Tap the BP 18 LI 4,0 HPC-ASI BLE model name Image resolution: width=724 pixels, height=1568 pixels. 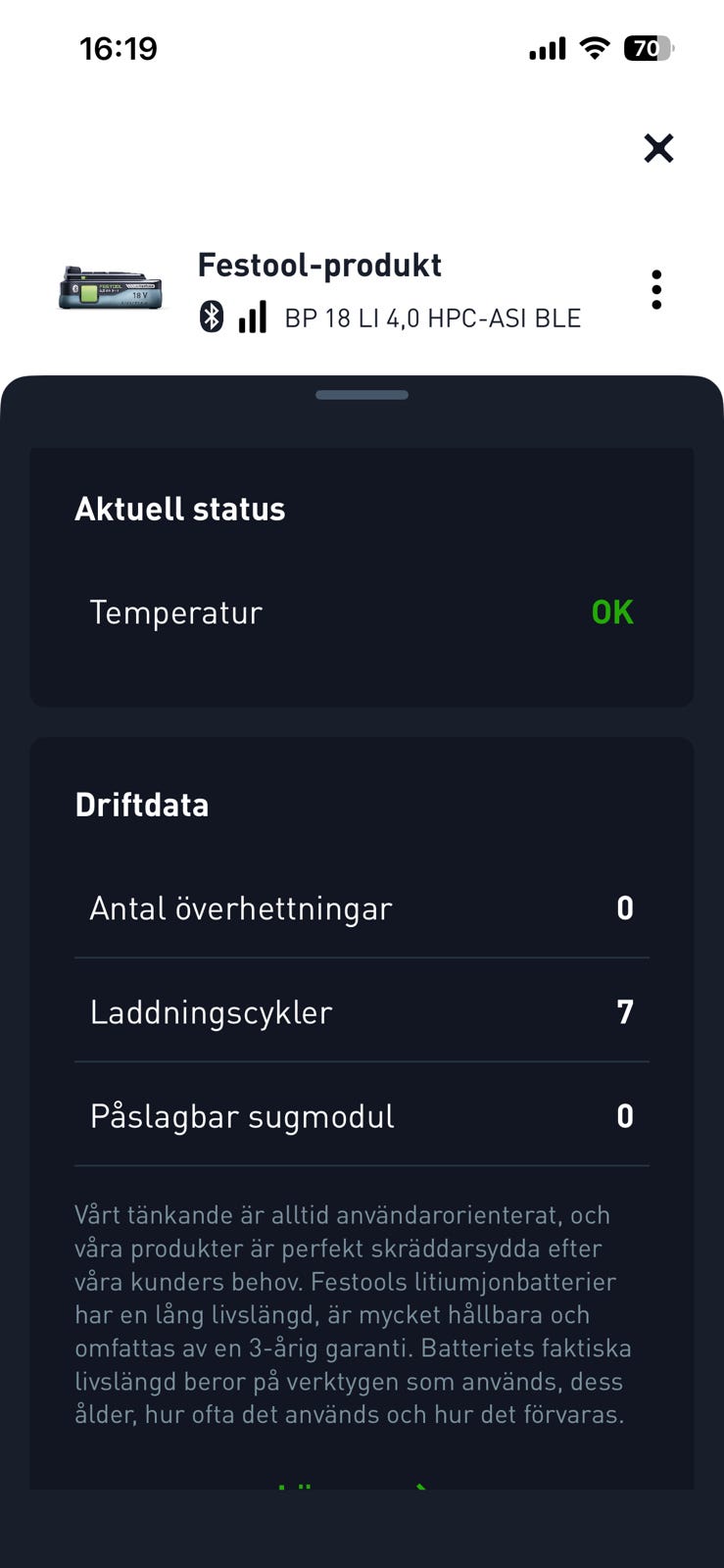pos(433,318)
